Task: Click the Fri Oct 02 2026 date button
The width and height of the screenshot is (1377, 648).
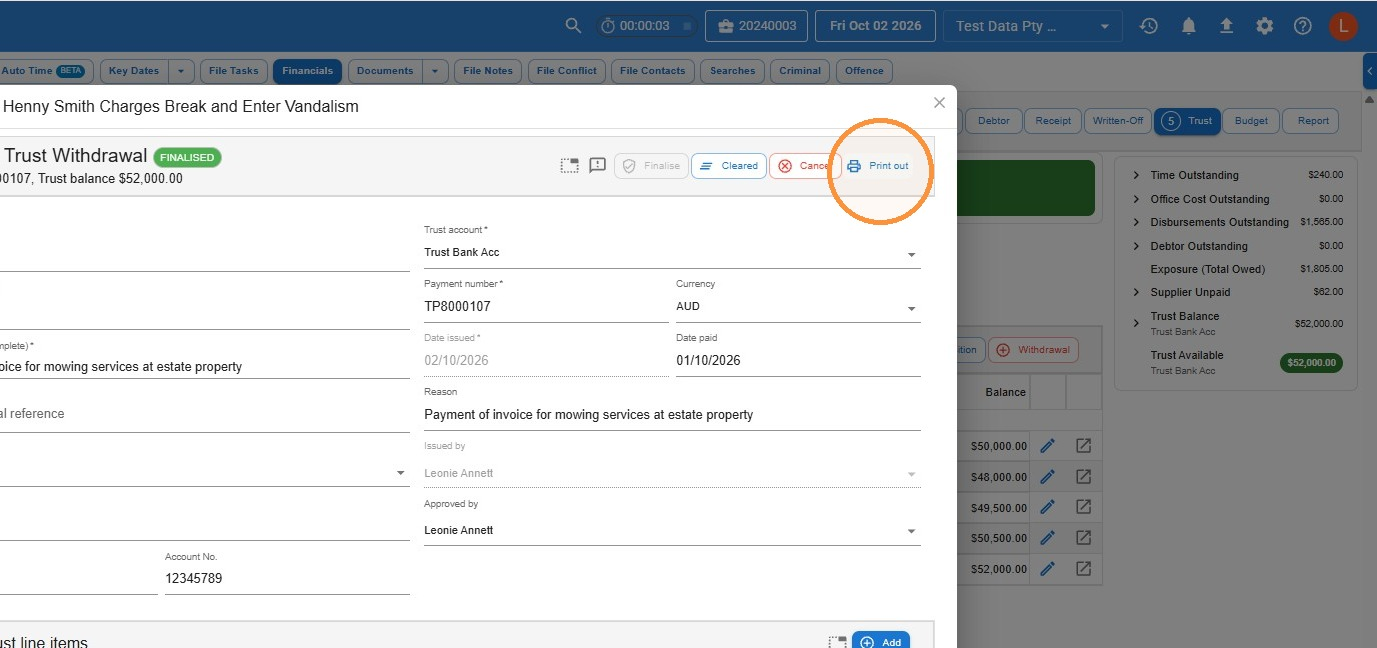Action: pos(875,26)
